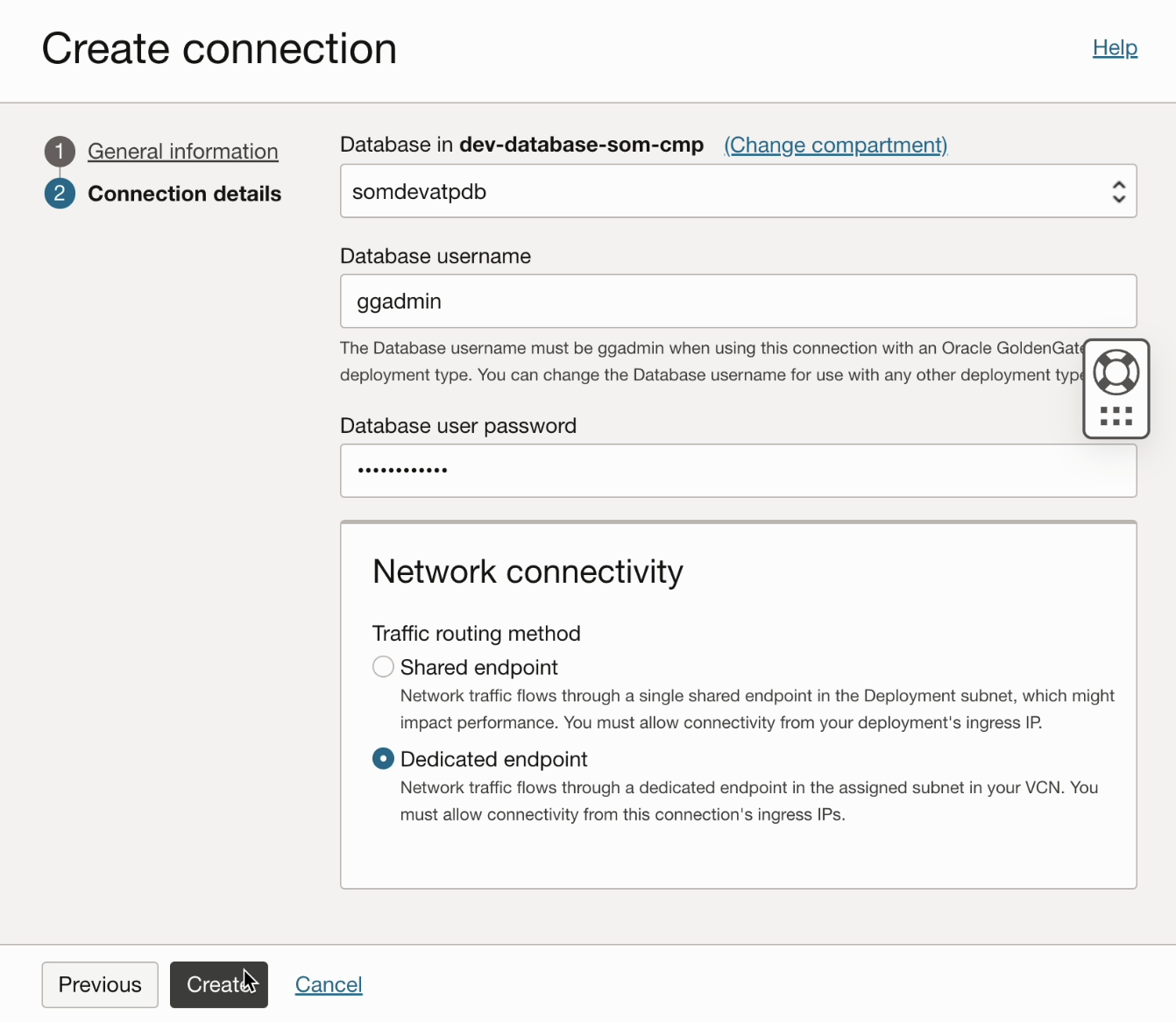Focus the Database username field
Image resolution: width=1176 pixels, height=1022 pixels.
738,301
